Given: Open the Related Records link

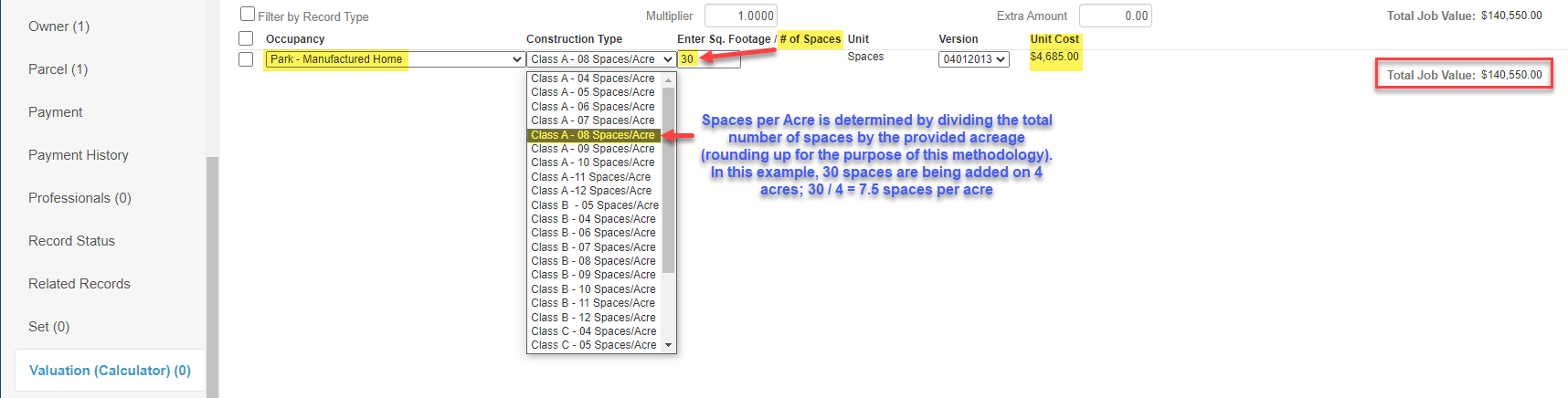Looking at the screenshot, I should [79, 284].
